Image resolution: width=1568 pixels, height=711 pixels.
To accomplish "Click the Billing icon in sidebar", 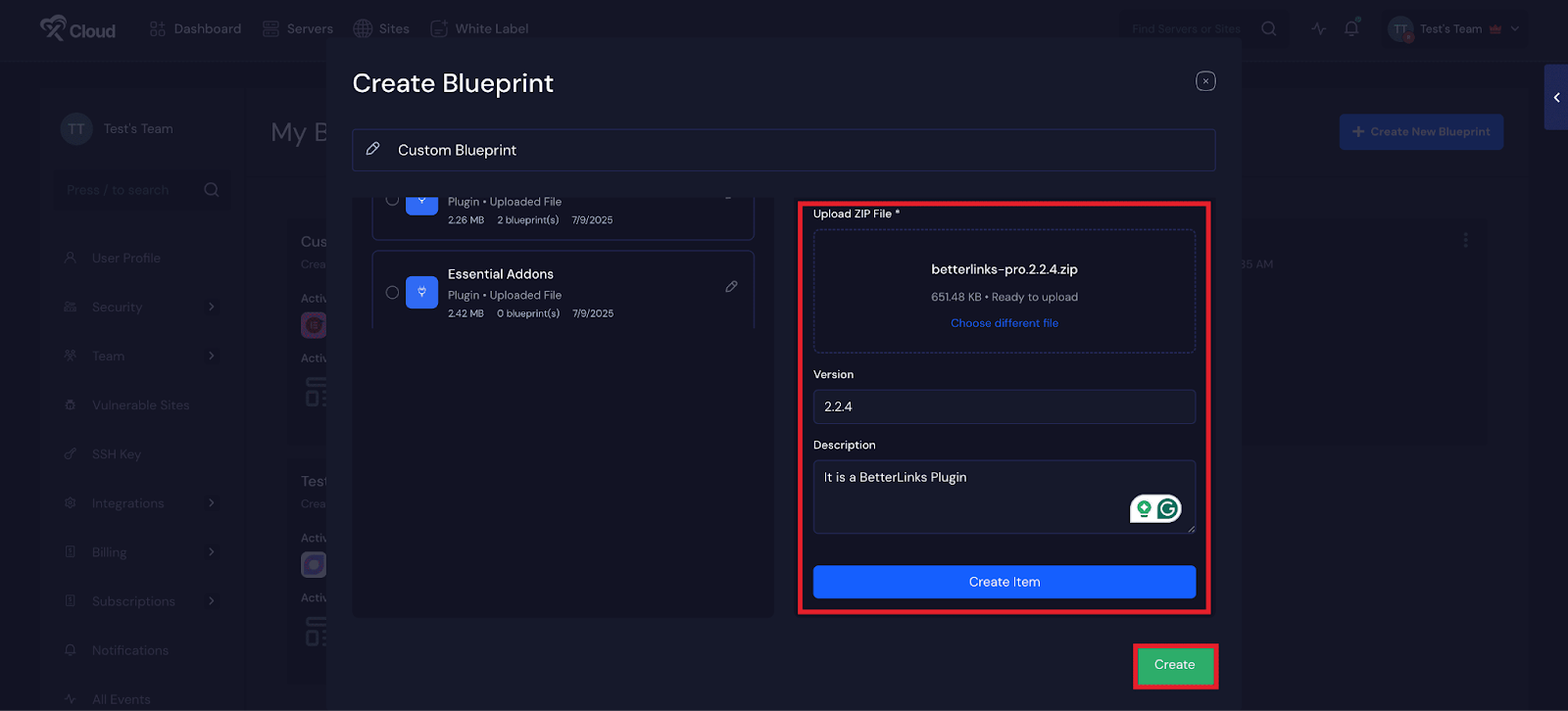I will pyautogui.click(x=70, y=551).
